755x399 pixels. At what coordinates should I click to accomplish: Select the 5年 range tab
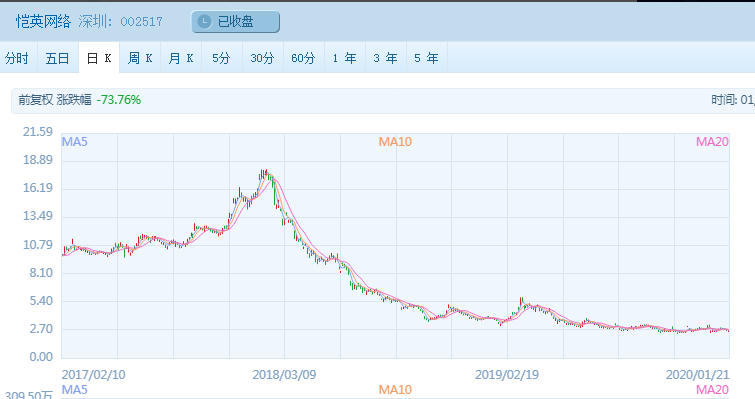pyautogui.click(x=426, y=58)
